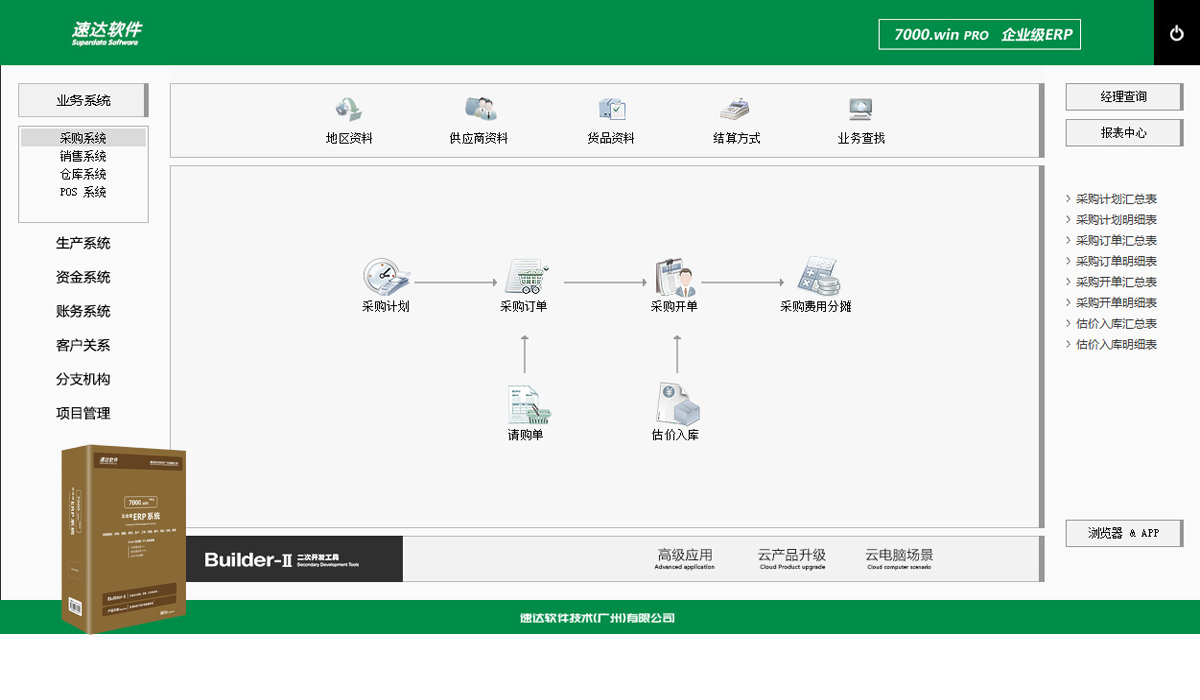Switch to 生产系统 module

(x=83, y=243)
